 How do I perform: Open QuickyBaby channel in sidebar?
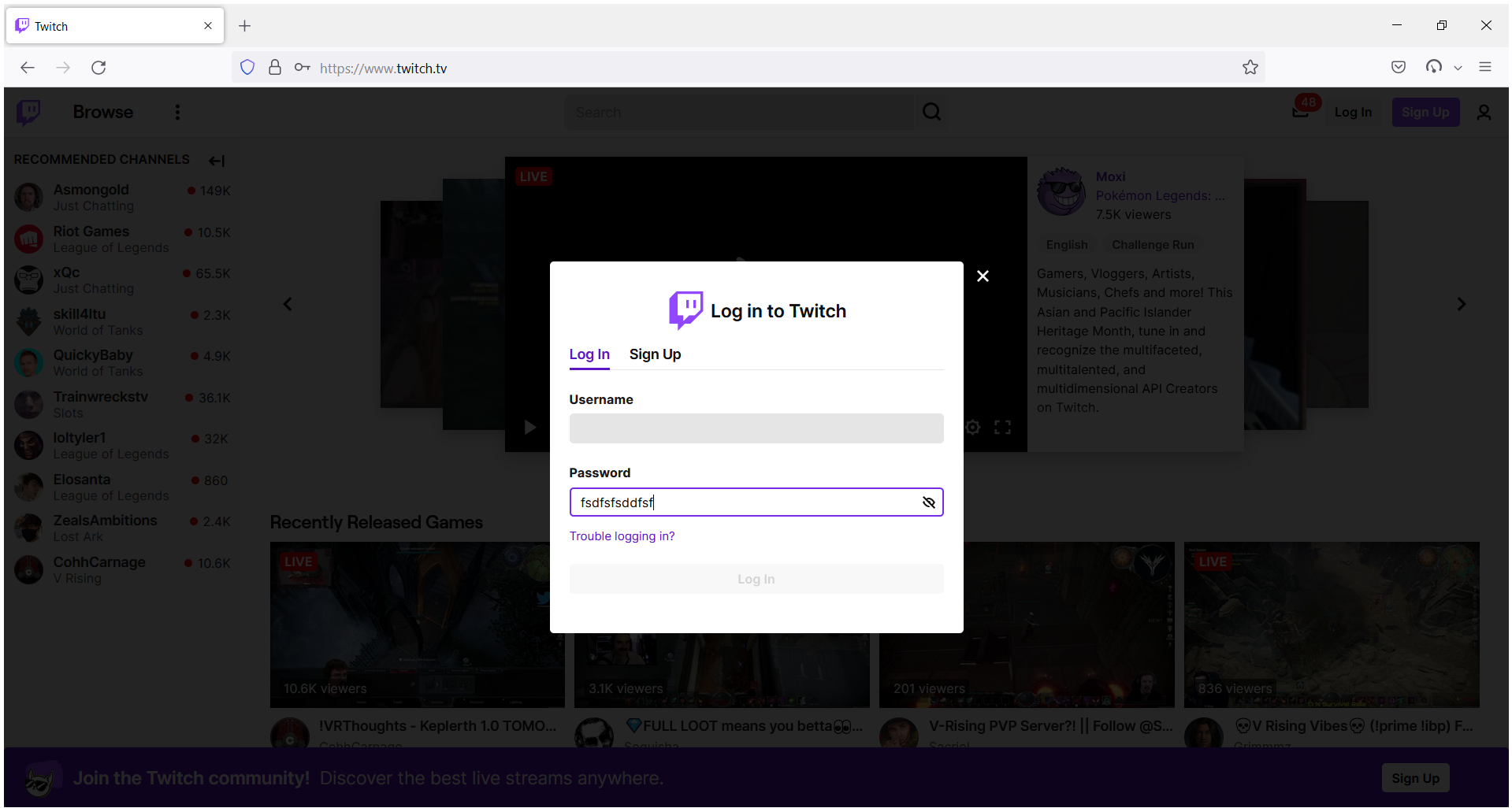(x=122, y=363)
